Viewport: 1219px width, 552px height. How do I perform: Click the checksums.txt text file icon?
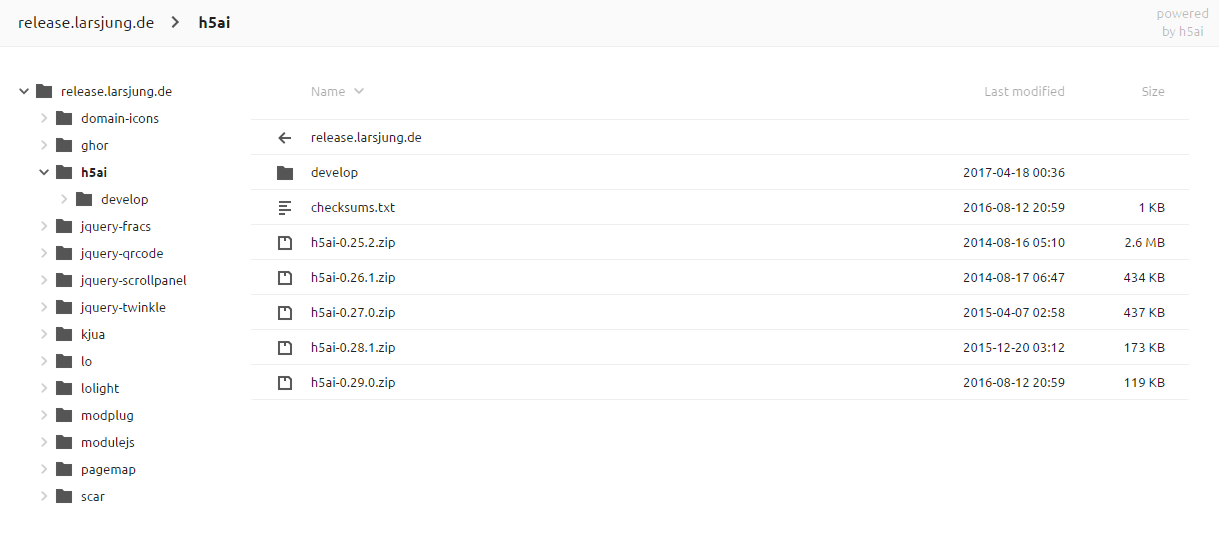pyautogui.click(x=285, y=208)
